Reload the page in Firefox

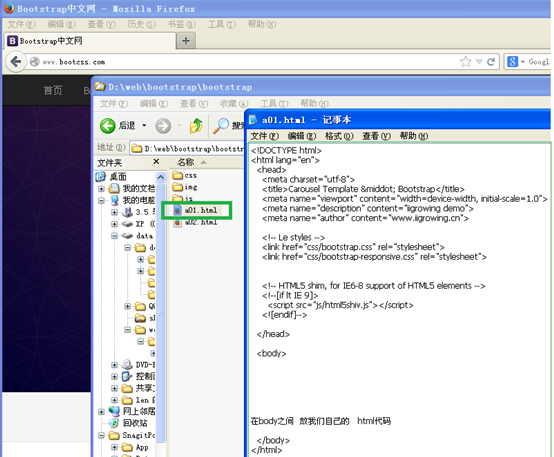491,62
